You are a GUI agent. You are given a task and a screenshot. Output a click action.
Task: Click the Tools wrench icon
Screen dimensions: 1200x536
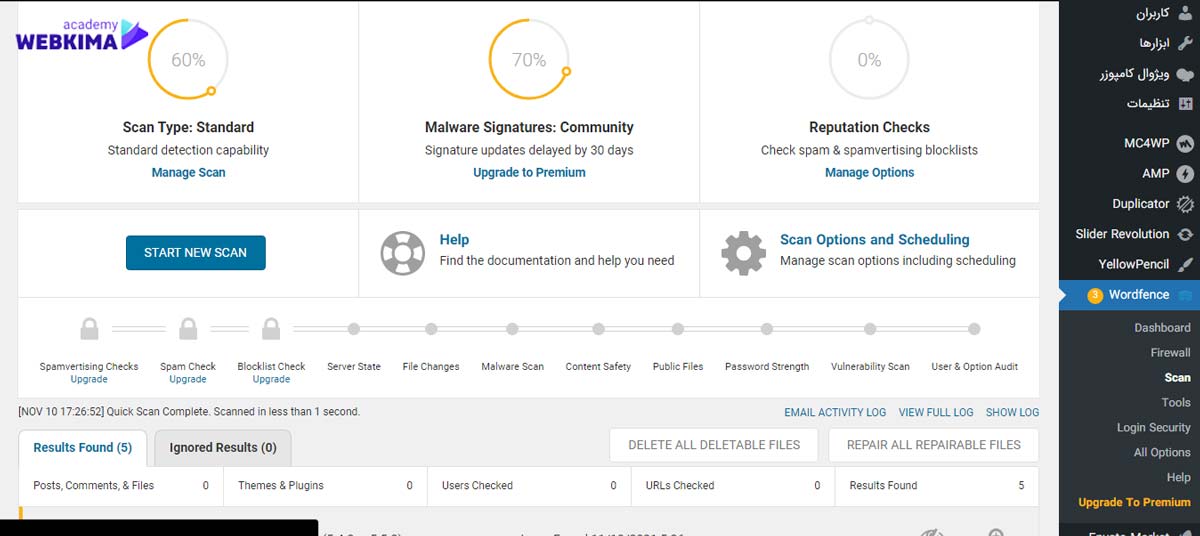(x=1185, y=43)
